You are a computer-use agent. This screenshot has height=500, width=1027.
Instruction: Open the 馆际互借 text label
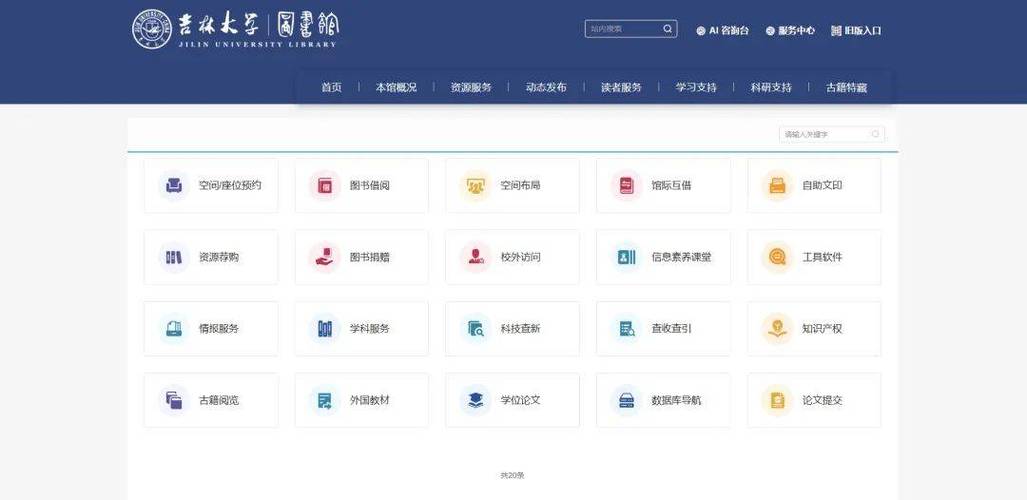(x=671, y=185)
